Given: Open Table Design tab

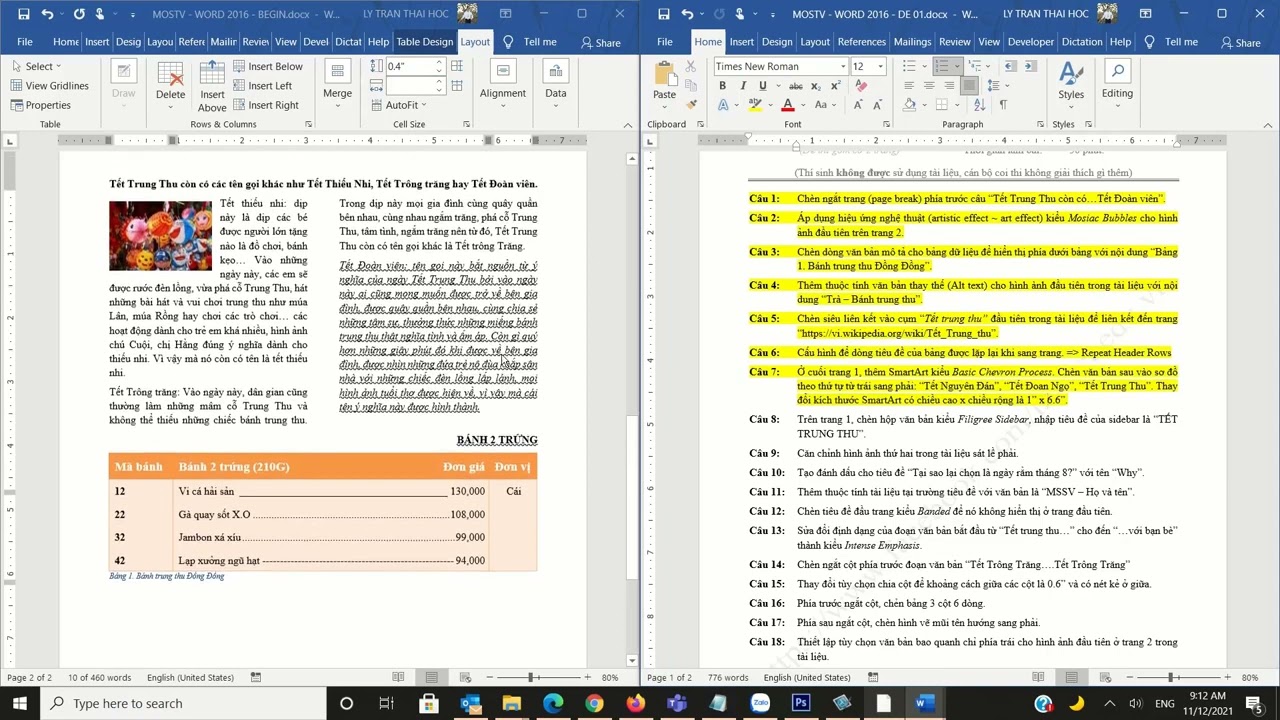Looking at the screenshot, I should click(x=424, y=42).
